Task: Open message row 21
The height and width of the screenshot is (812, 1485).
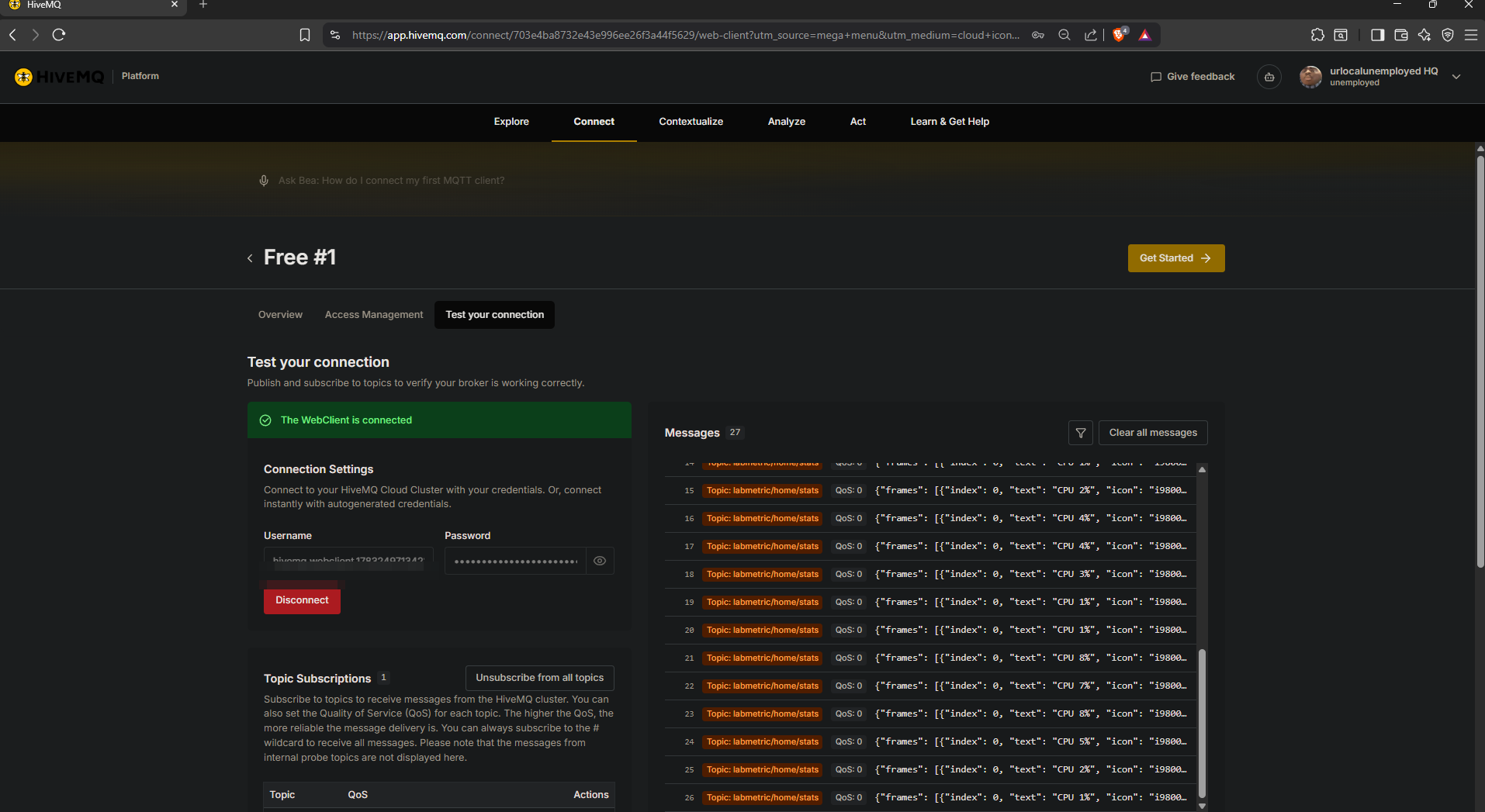Action: coord(930,658)
